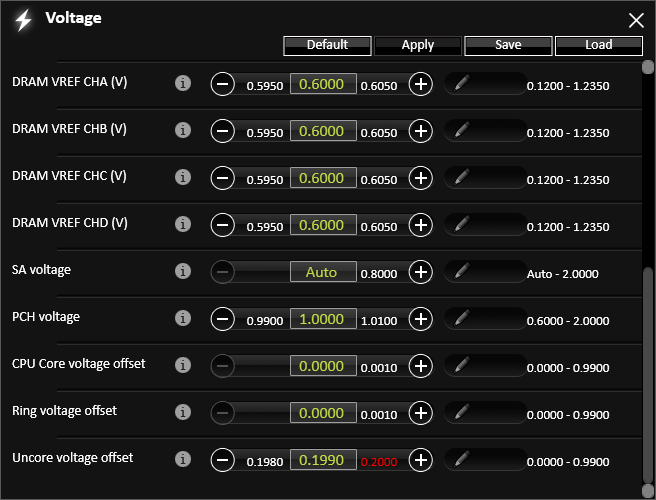Load a saved voltage profile
This screenshot has width=656, height=500.
[598, 45]
